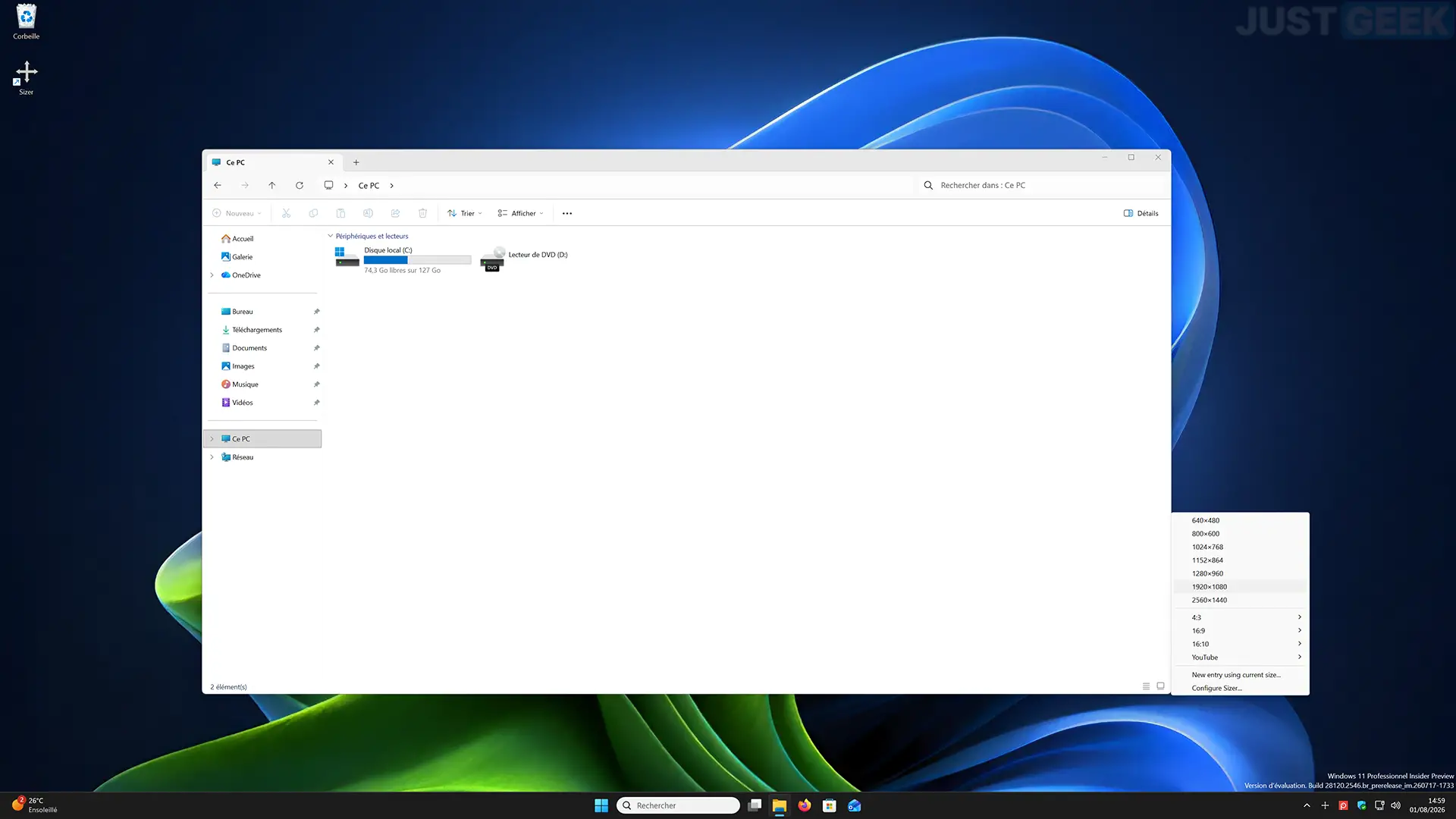Click the Refresh icon in navigation bar
The image size is (1456, 819).
pos(300,185)
